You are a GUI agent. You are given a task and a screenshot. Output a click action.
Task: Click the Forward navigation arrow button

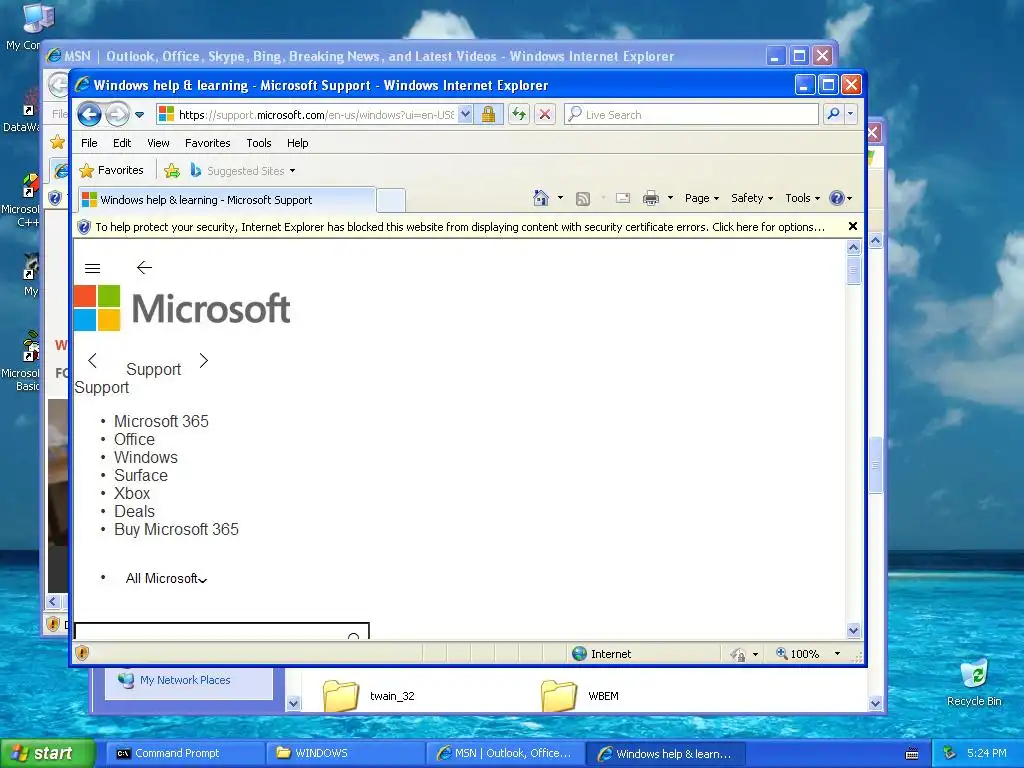(118, 114)
